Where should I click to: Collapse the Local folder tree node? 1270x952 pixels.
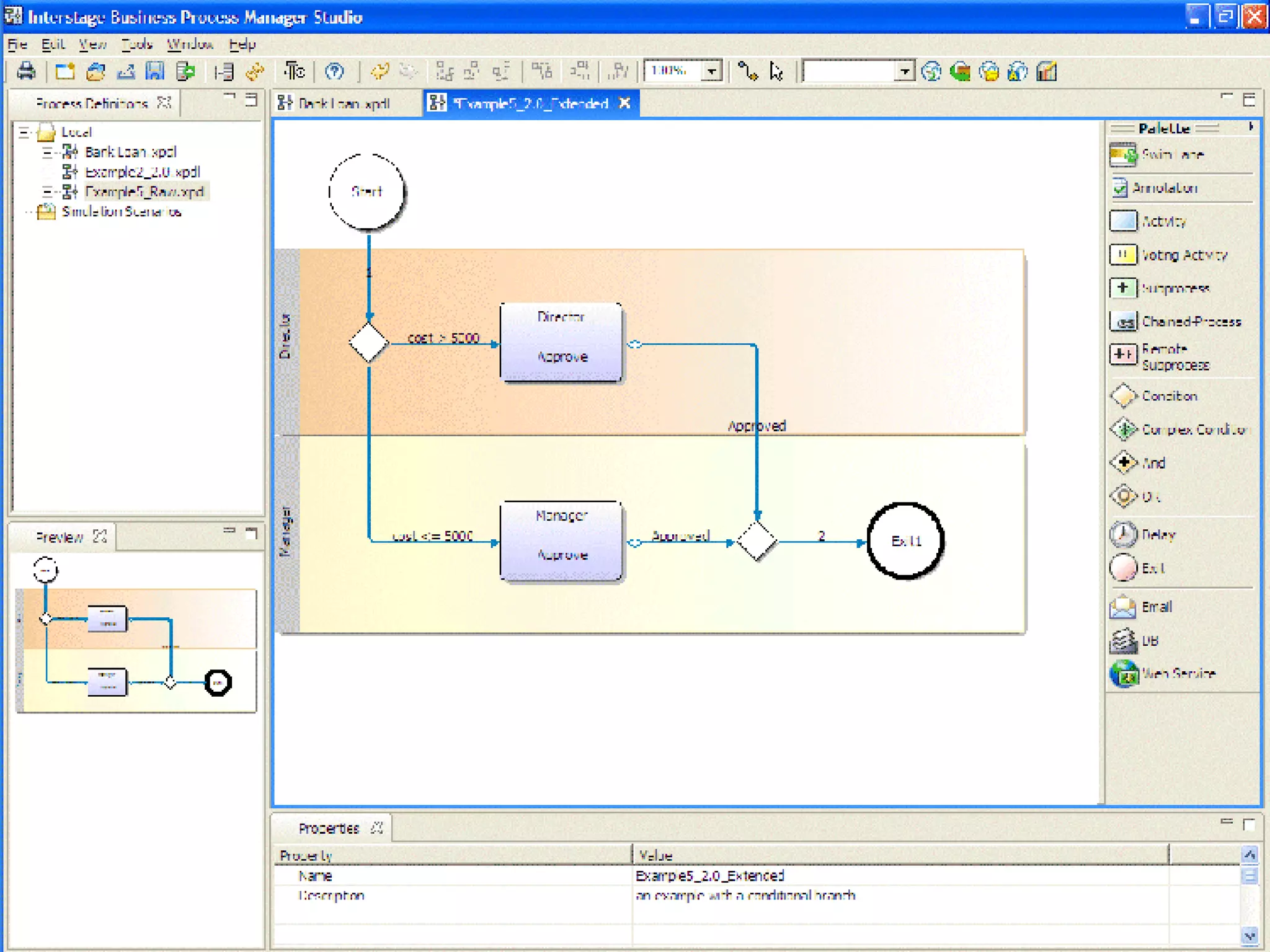click(24, 131)
